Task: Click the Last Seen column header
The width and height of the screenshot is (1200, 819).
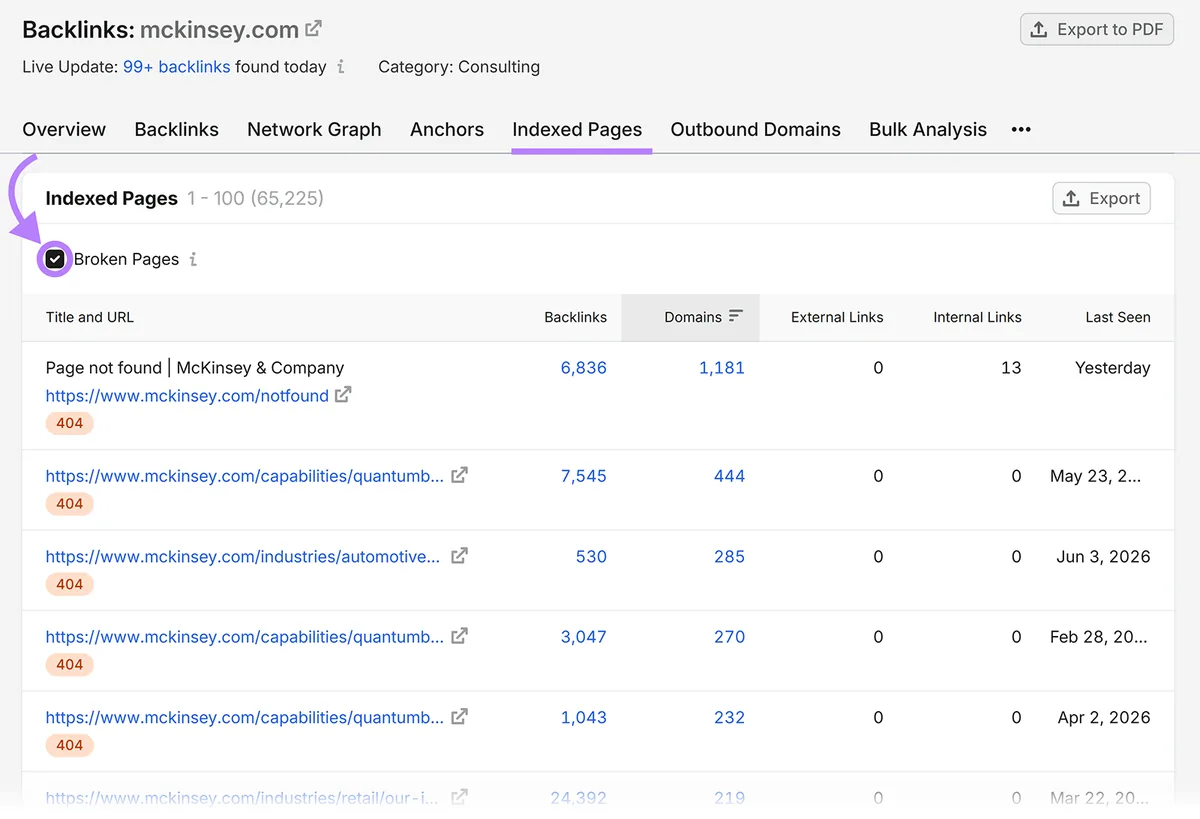Action: point(1118,317)
